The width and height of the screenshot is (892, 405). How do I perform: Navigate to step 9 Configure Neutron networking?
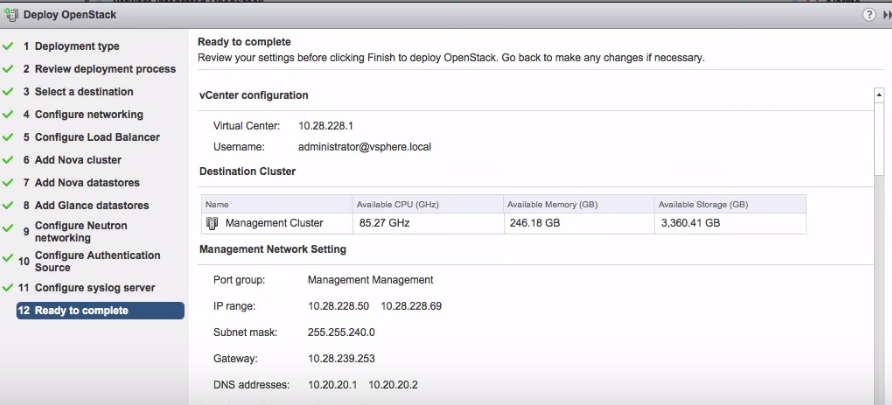click(x=80, y=232)
